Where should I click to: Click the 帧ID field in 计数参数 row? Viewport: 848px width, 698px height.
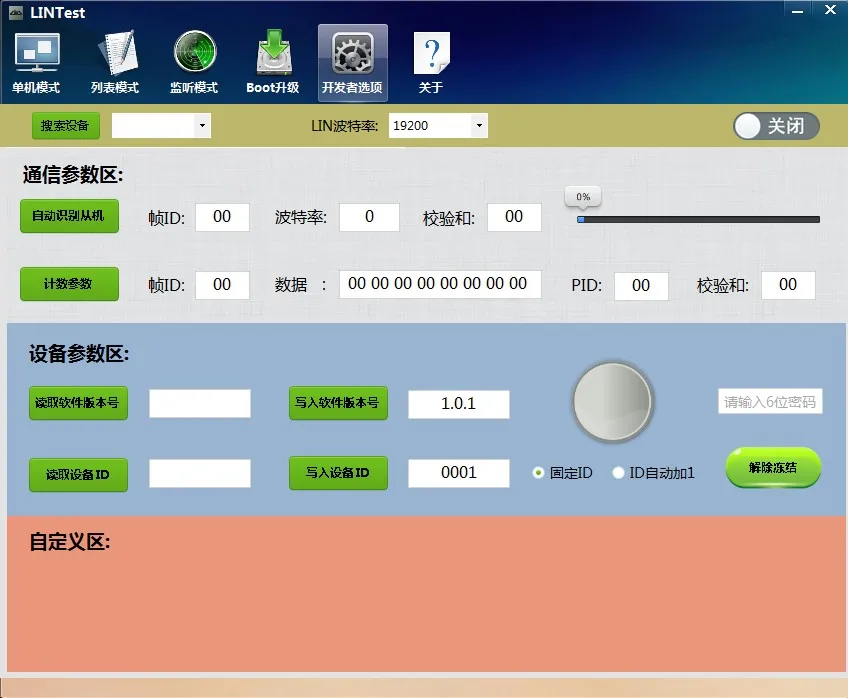pyautogui.click(x=222, y=285)
